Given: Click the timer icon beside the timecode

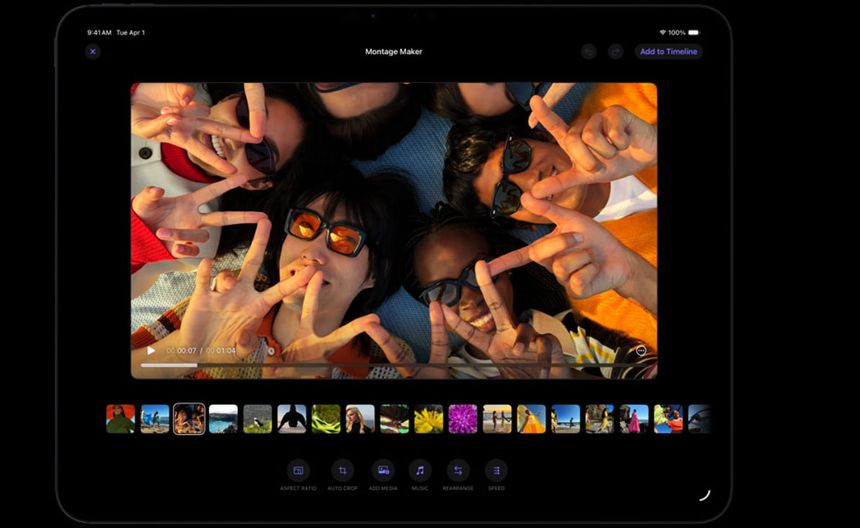Looking at the screenshot, I should [x=271, y=351].
